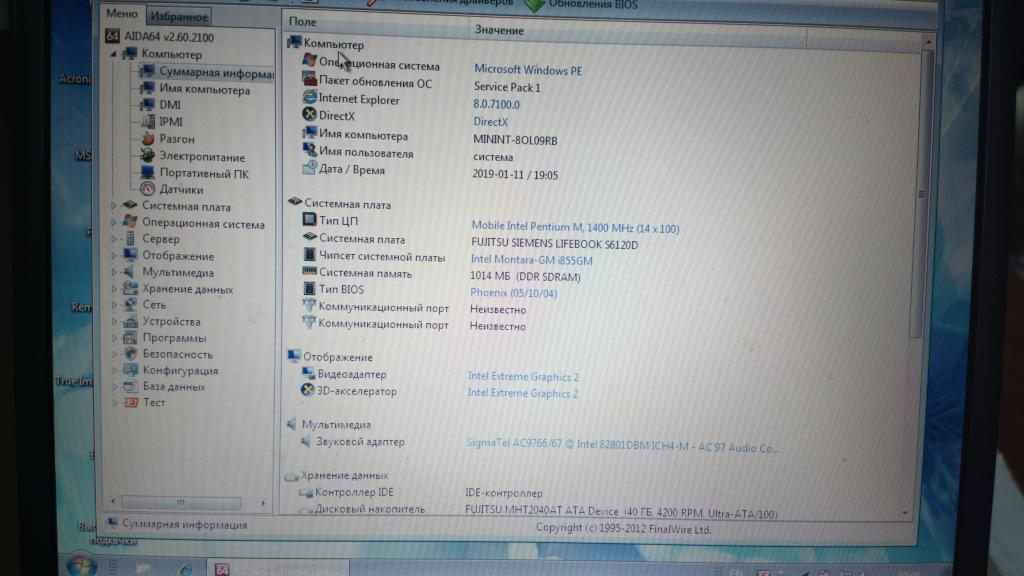Open the Обновления BIOS toolbar button
The image size is (1024, 576).
(582, 4)
